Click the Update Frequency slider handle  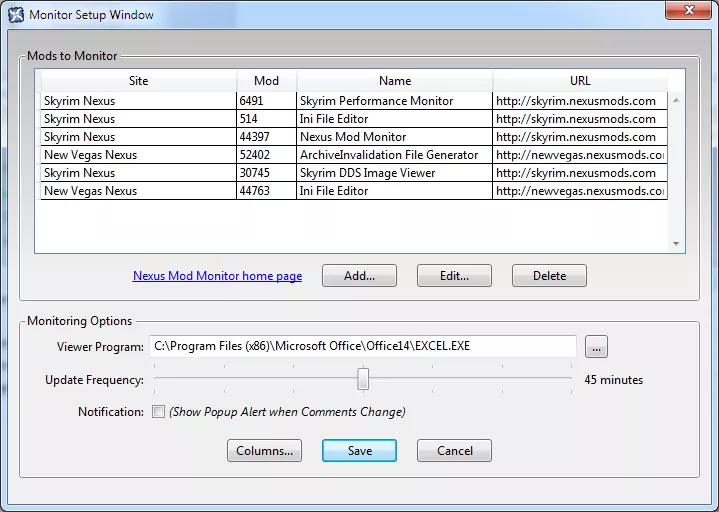363,379
